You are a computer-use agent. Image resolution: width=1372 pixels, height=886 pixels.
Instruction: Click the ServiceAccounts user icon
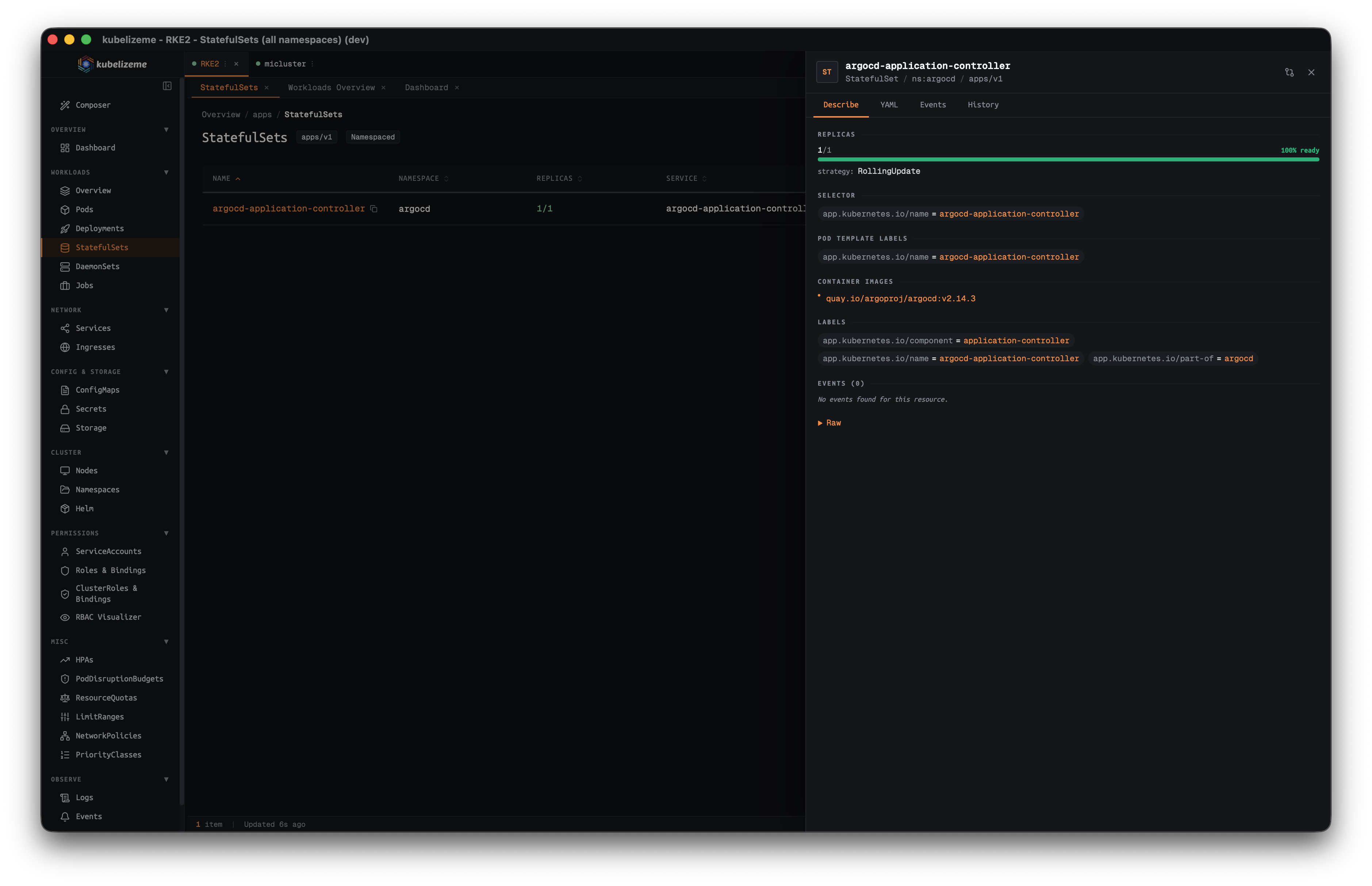65,551
